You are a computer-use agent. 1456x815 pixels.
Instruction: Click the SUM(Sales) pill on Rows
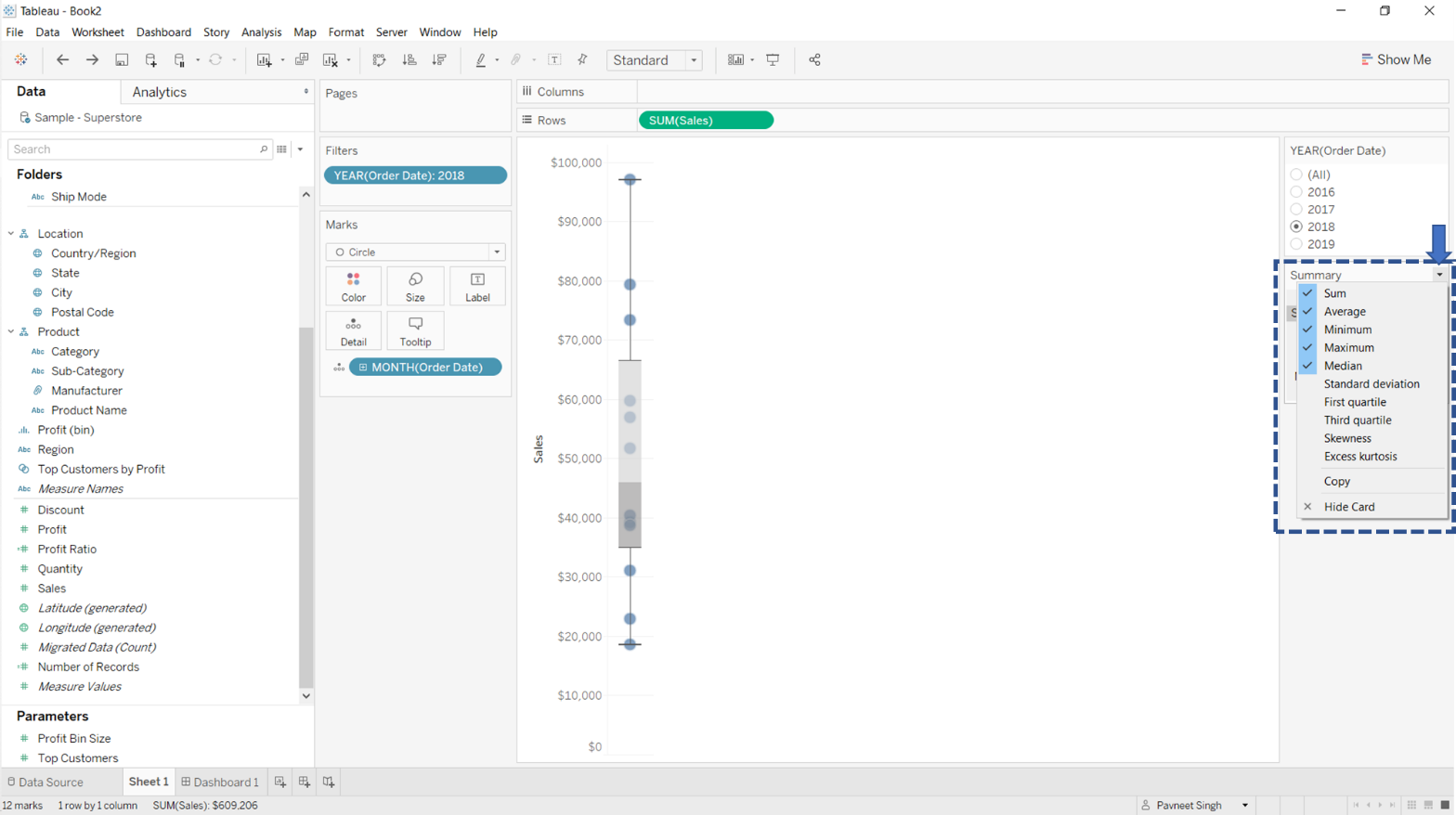click(x=706, y=120)
